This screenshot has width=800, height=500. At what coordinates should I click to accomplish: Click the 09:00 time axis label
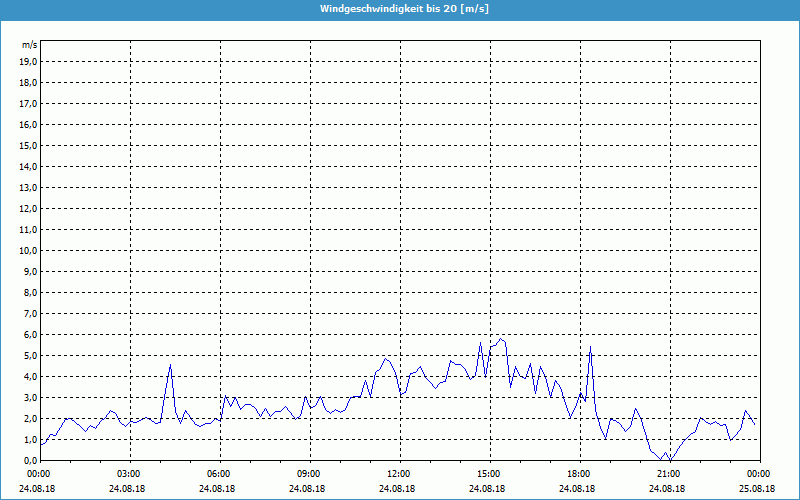(309, 473)
